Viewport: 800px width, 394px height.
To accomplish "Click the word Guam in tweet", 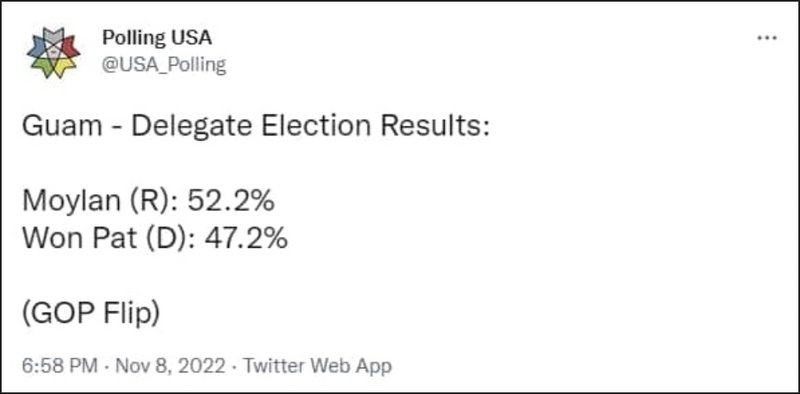I will [x=62, y=126].
